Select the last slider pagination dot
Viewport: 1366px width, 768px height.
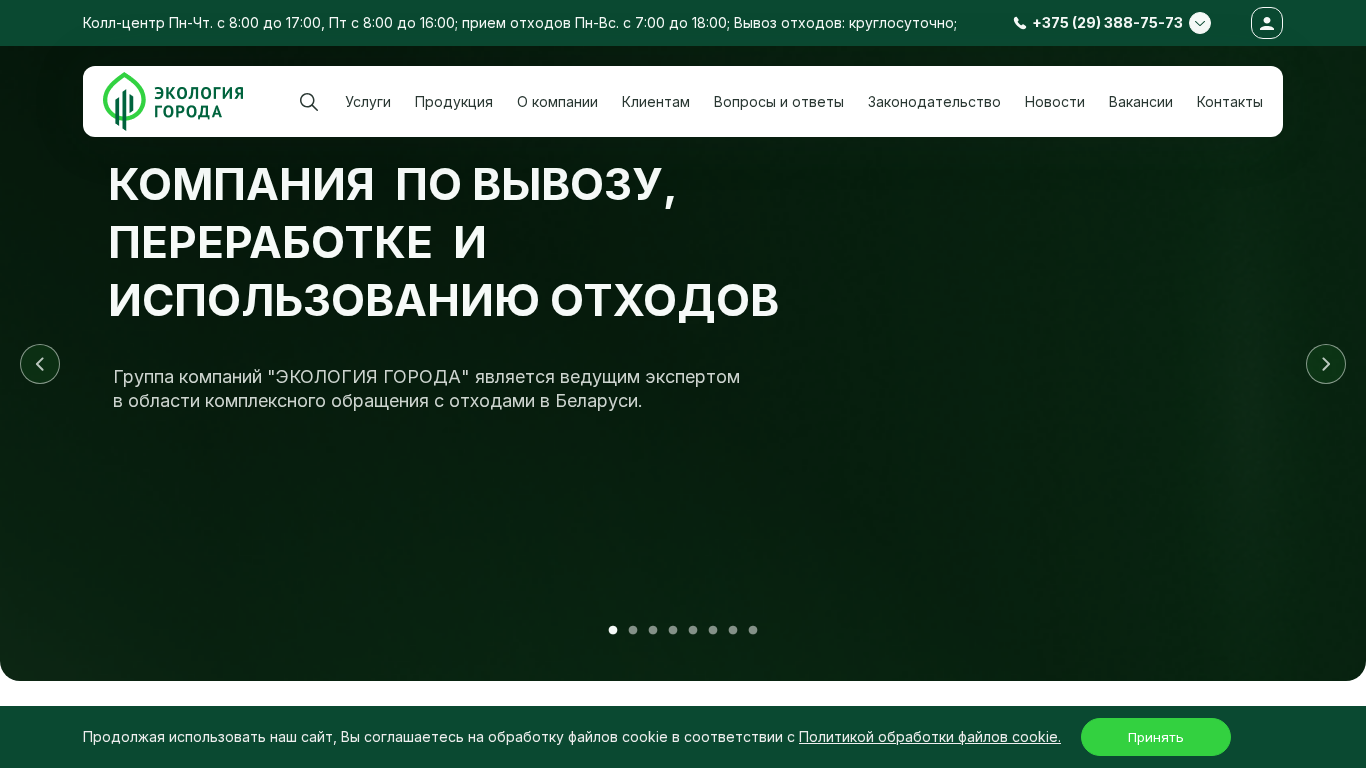click(753, 630)
